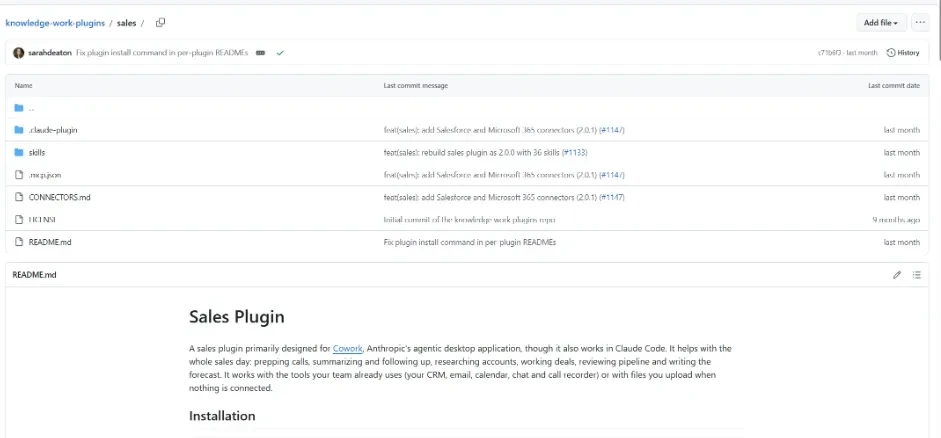Click the 'sales' breadcrumb text
Viewport: 941px width, 438px height.
pyautogui.click(x=127, y=23)
